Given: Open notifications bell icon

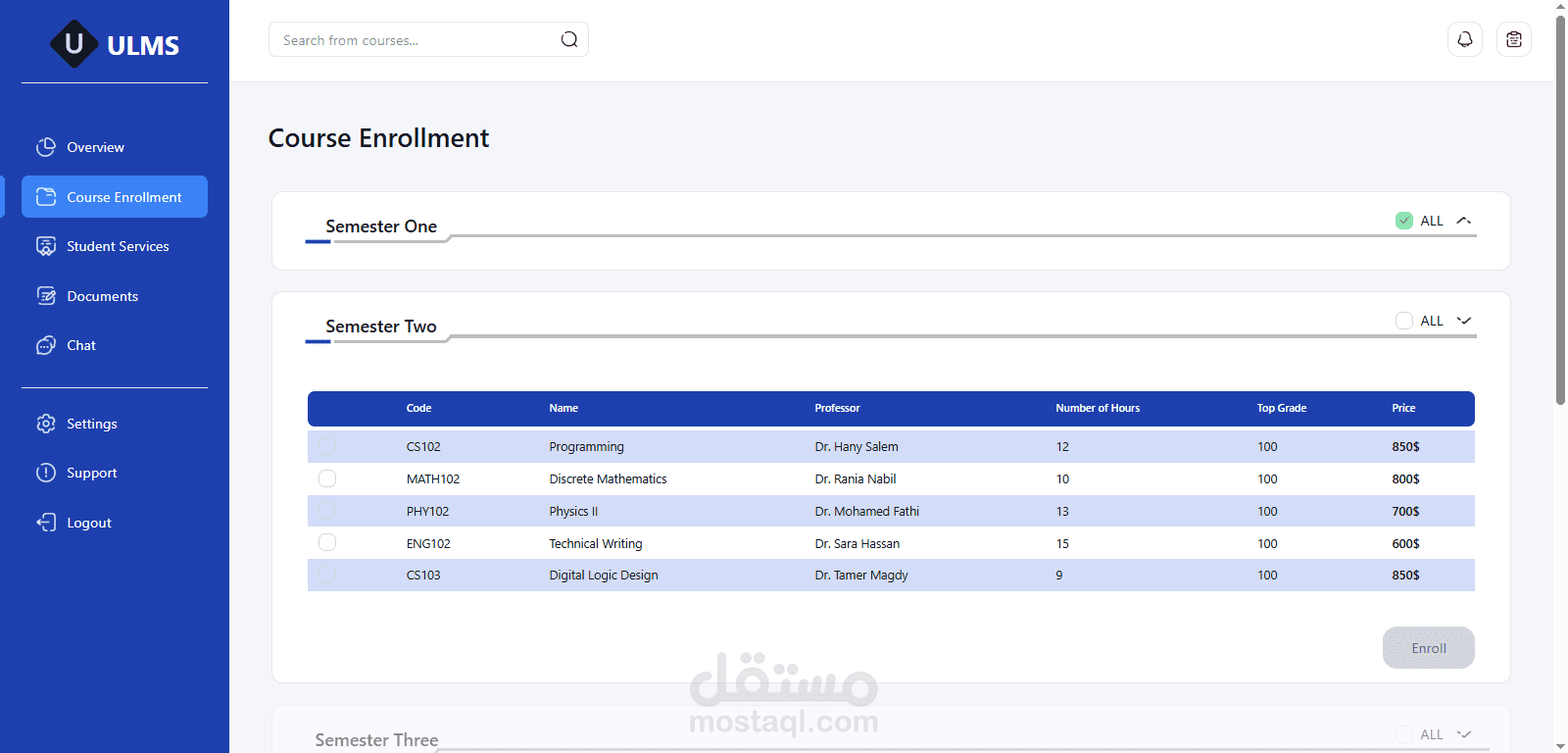Looking at the screenshot, I should coord(1465,39).
